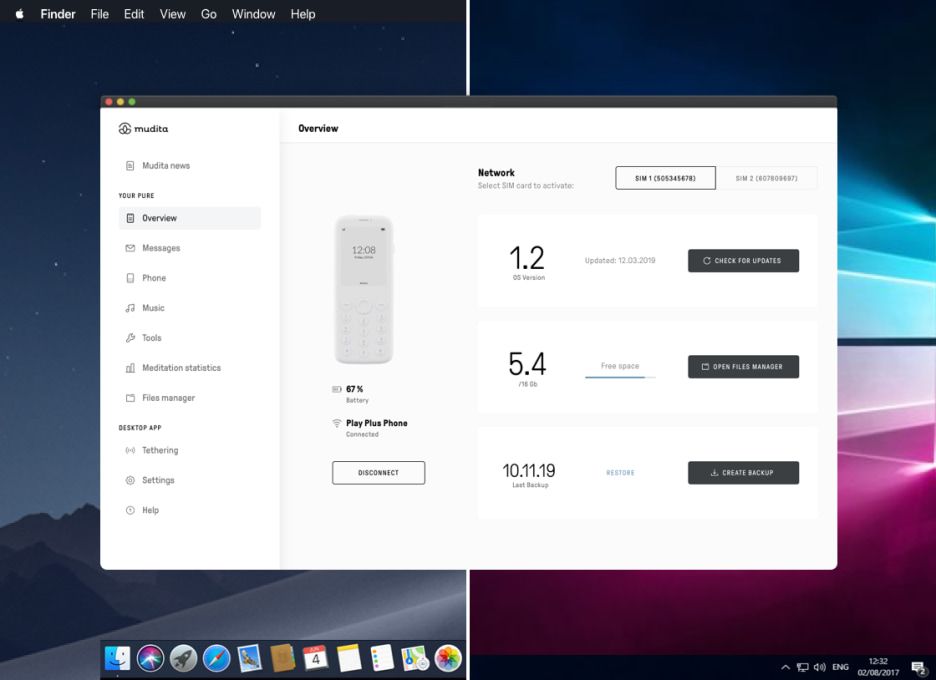Click the Windows network tray icon
The height and width of the screenshot is (680, 936).
803,667
